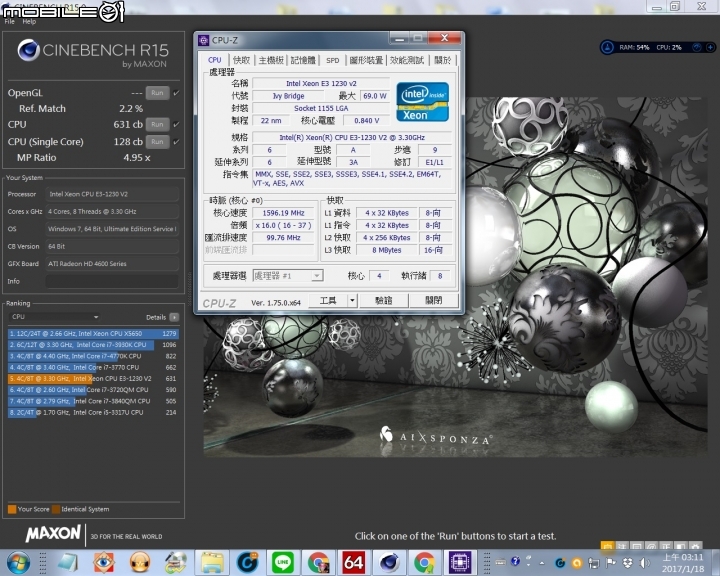
Task: Open the Dropbox tray icon
Action: click(628, 562)
